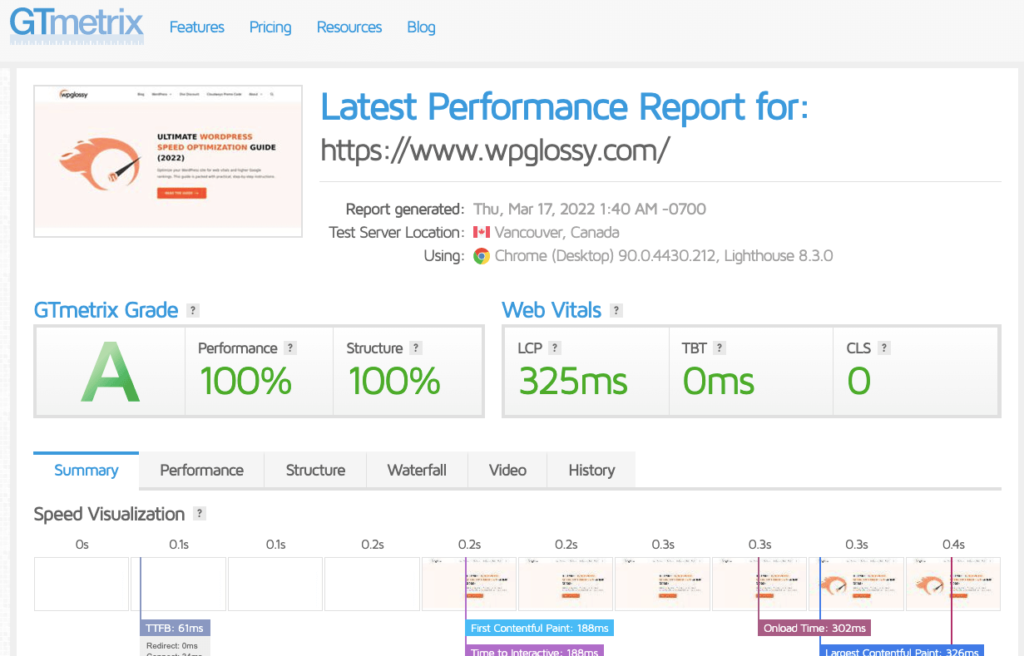Select the Video tab
This screenshot has height=656, width=1024.
507,470
